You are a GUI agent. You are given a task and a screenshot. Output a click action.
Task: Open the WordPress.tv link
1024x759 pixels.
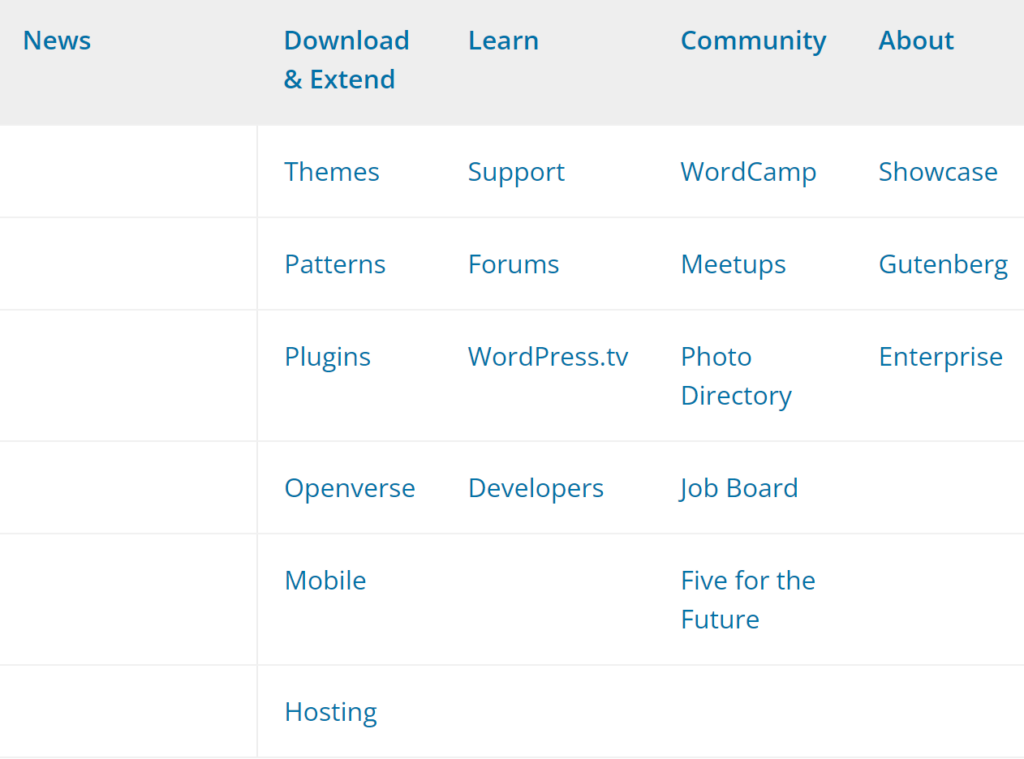[x=549, y=357]
